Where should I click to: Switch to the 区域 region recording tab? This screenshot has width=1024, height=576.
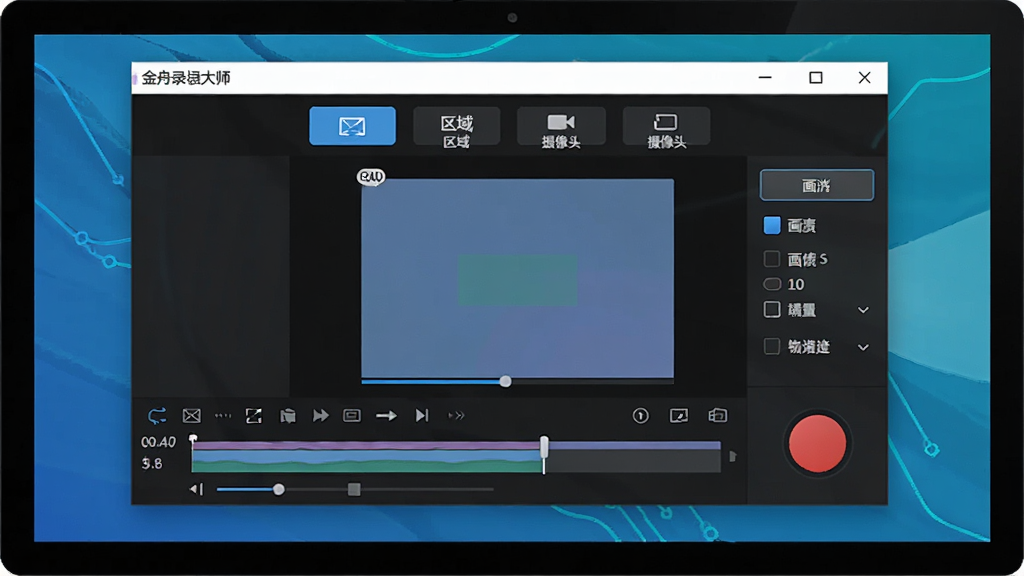[456, 125]
